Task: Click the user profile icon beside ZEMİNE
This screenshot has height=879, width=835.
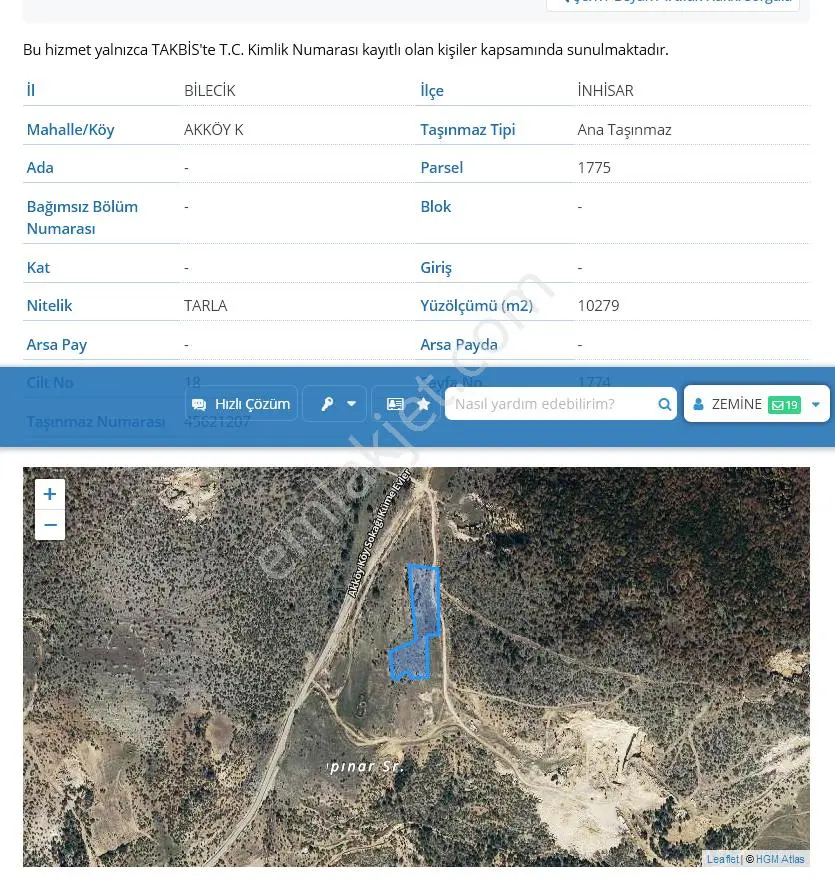Action: (x=698, y=404)
